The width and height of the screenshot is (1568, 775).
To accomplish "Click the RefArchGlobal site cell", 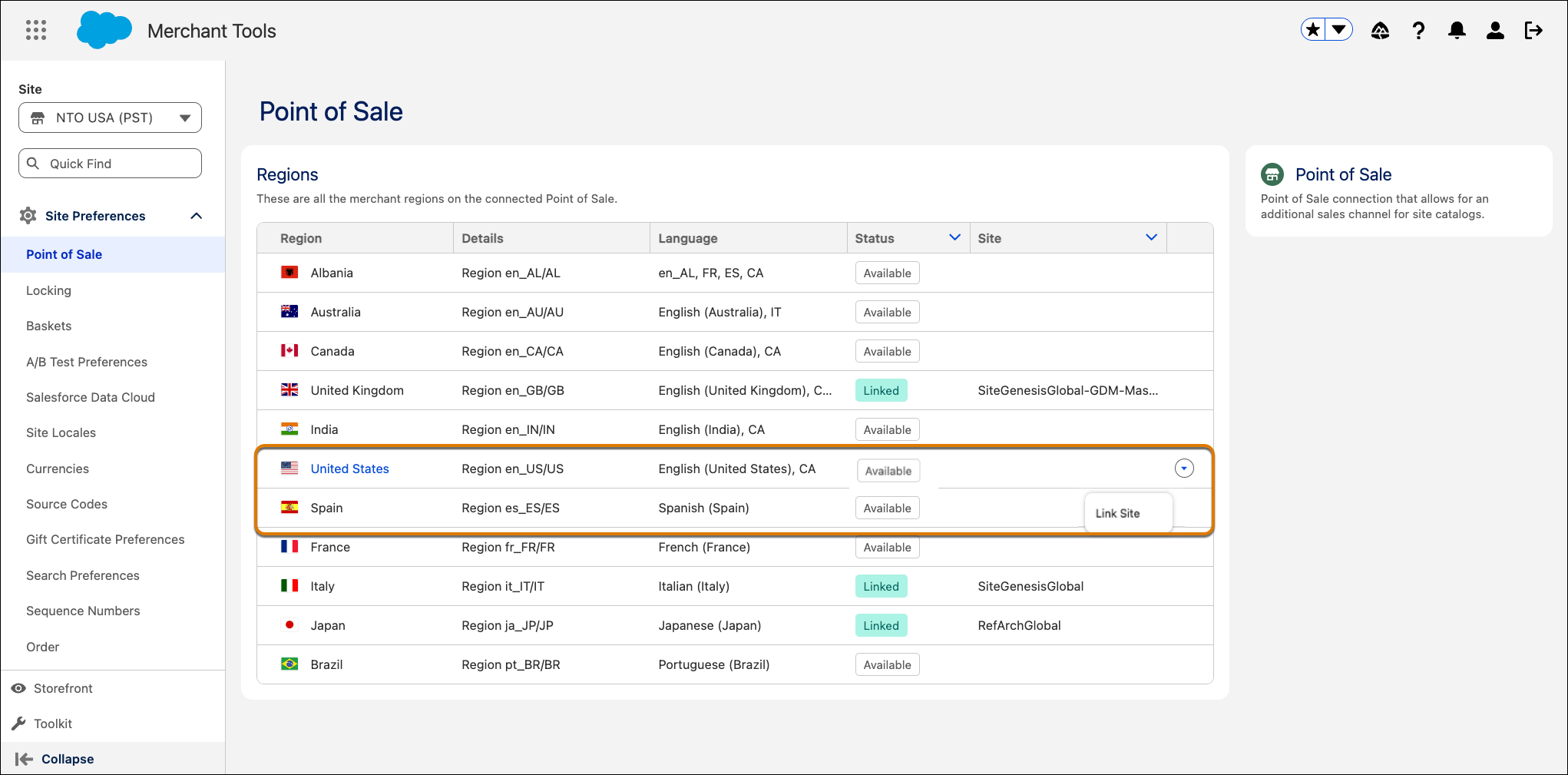I will [x=1019, y=625].
